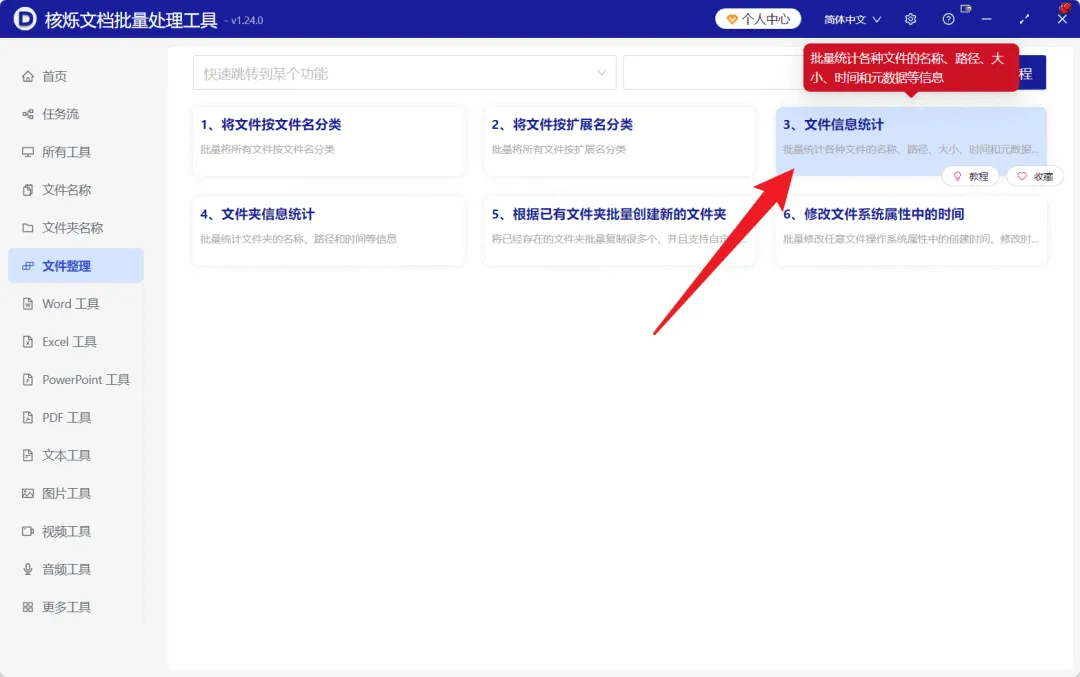Open card 4、文件夹信息统计
The image size is (1080, 677).
tap(329, 231)
